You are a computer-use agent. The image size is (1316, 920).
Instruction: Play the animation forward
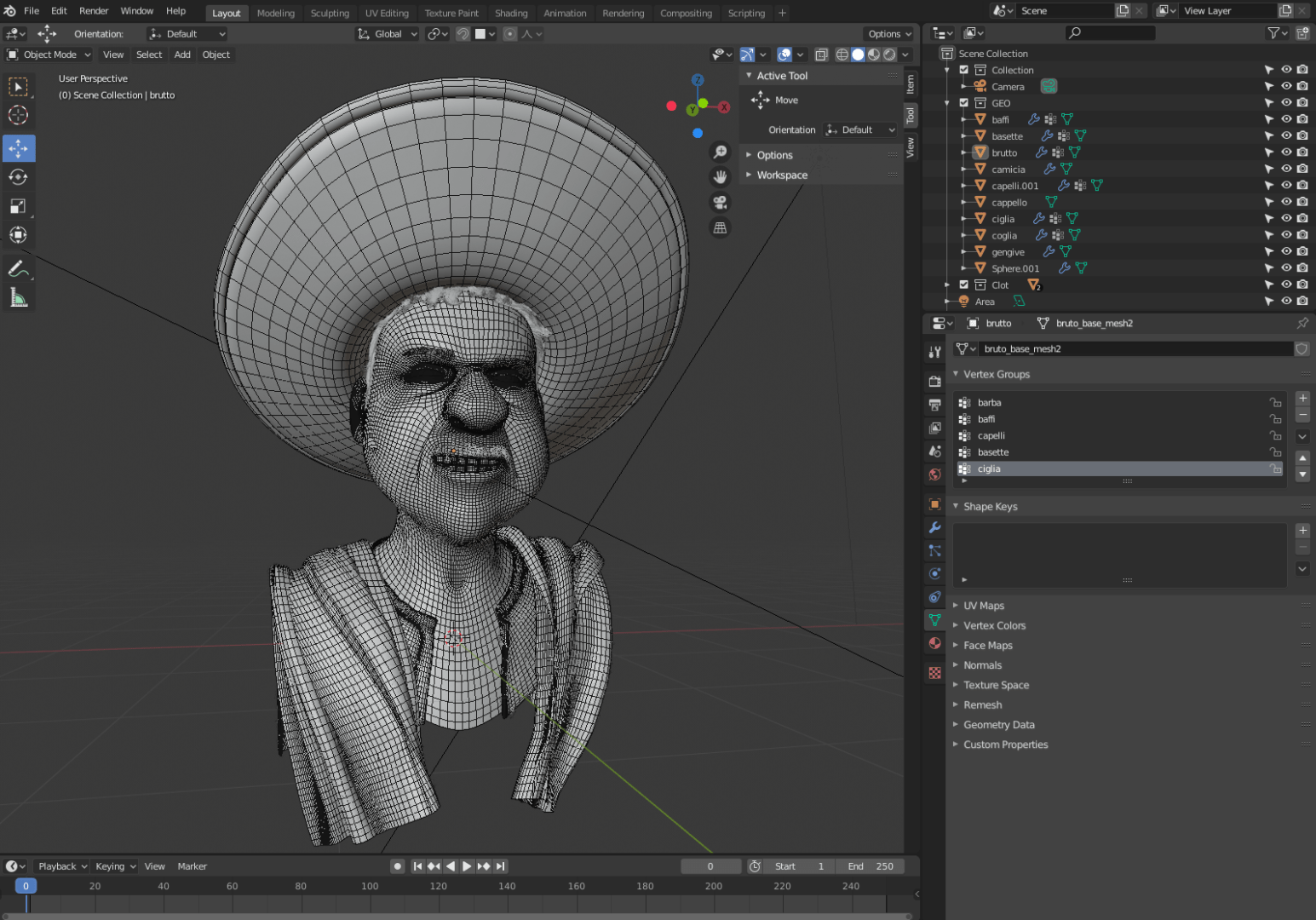[466, 866]
